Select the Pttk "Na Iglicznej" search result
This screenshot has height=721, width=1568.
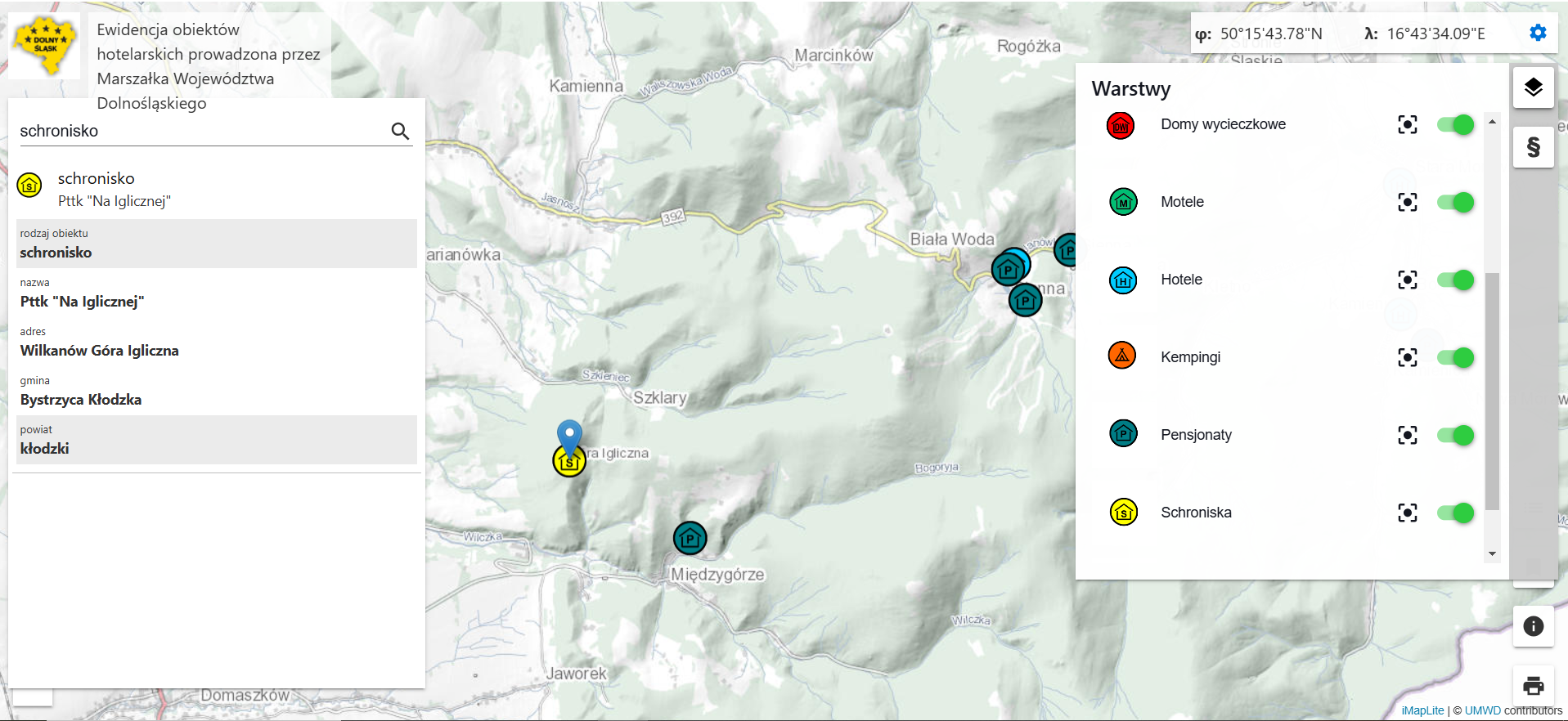pyautogui.click(x=115, y=190)
